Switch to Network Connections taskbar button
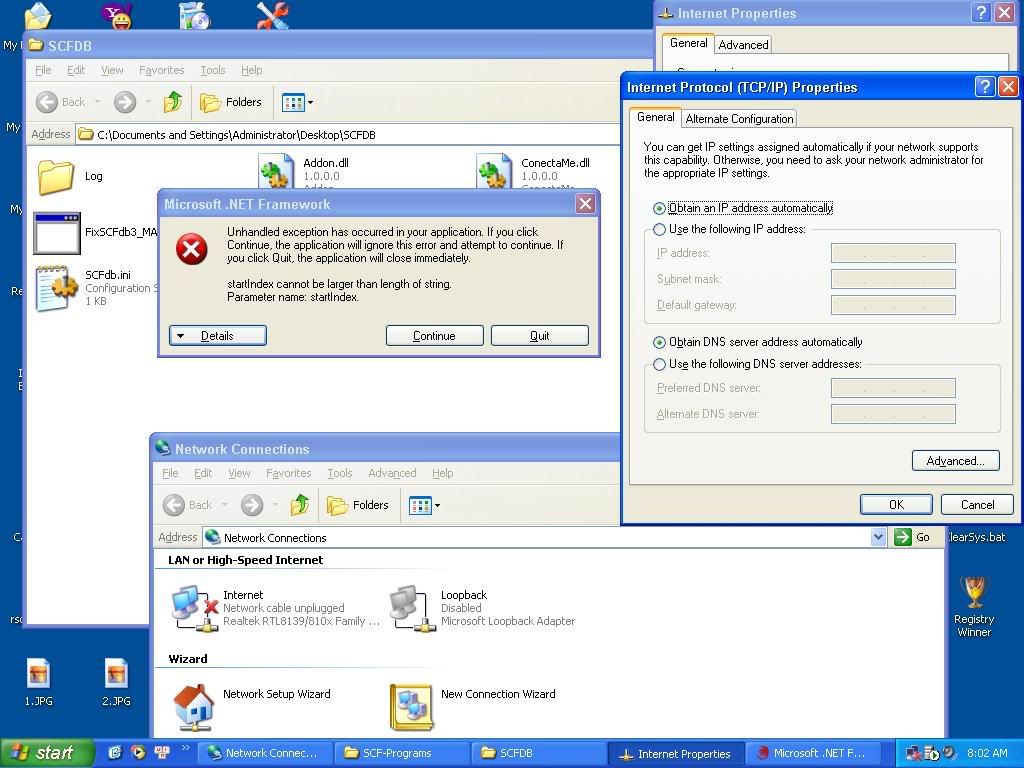 [x=264, y=753]
